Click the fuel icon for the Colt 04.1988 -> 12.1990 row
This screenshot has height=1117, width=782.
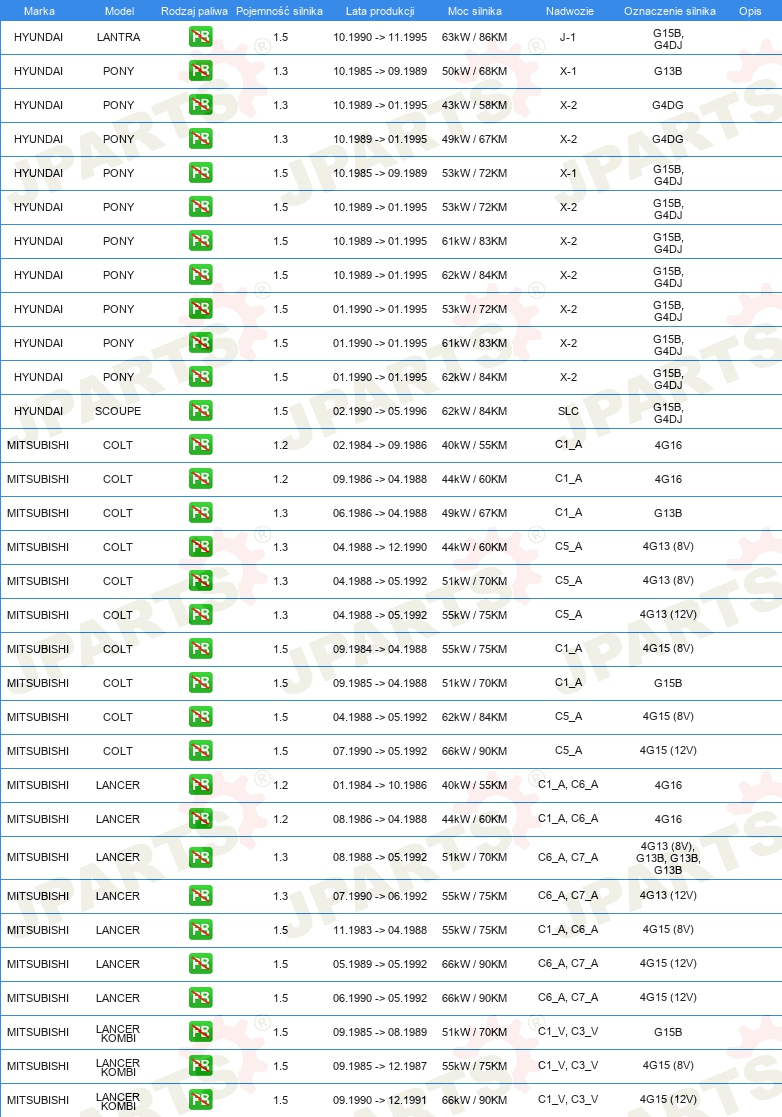pyautogui.click(x=201, y=547)
